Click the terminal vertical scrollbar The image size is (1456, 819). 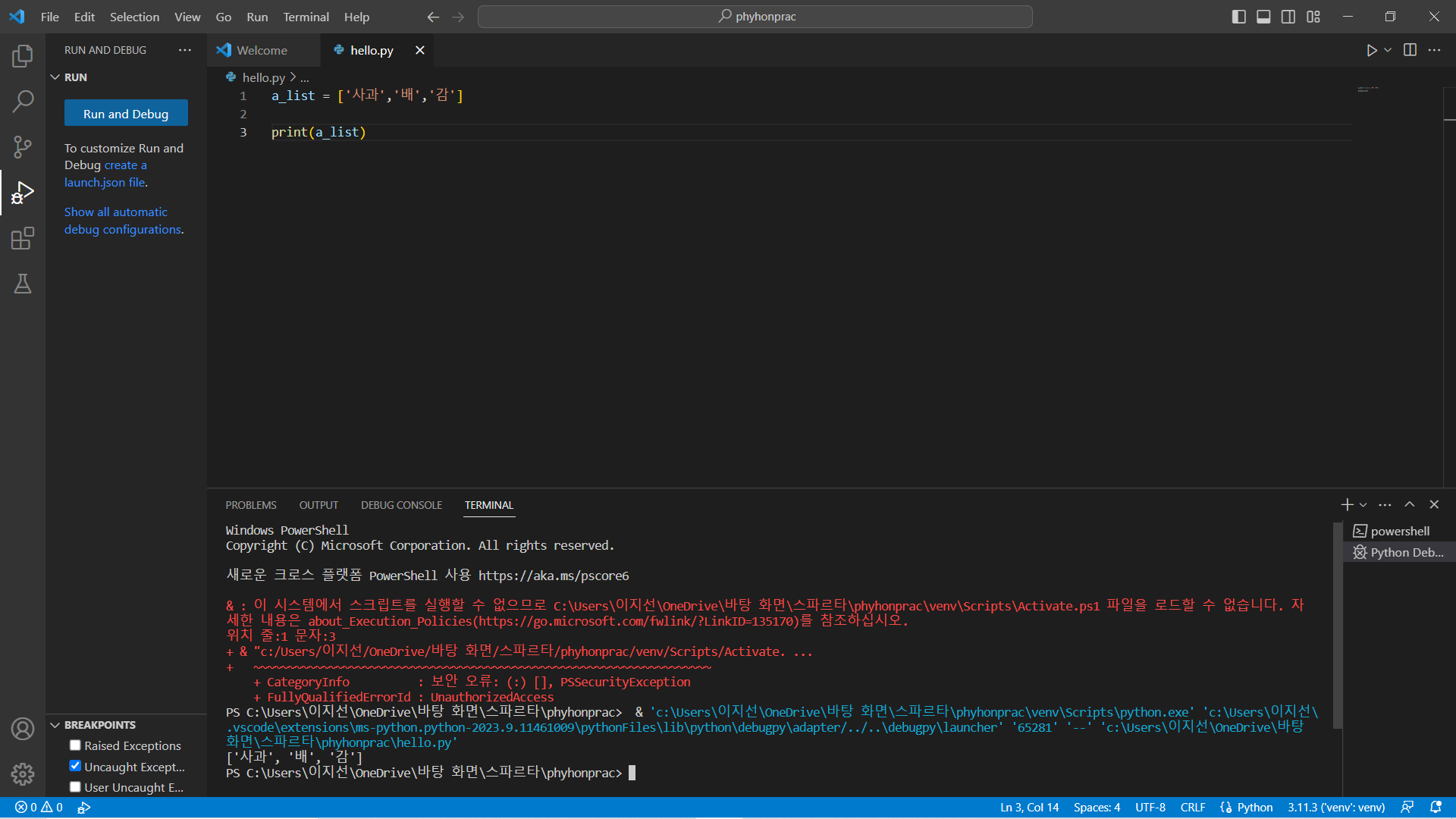(1338, 625)
